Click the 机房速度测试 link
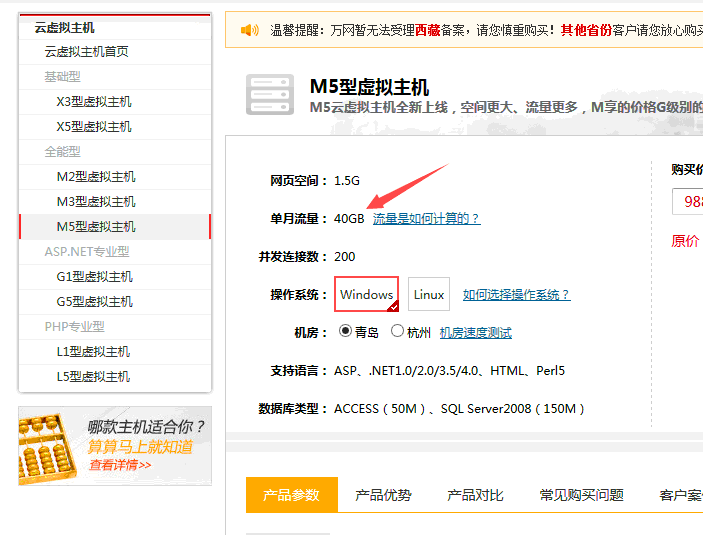The width and height of the screenshot is (703, 535). 475,333
